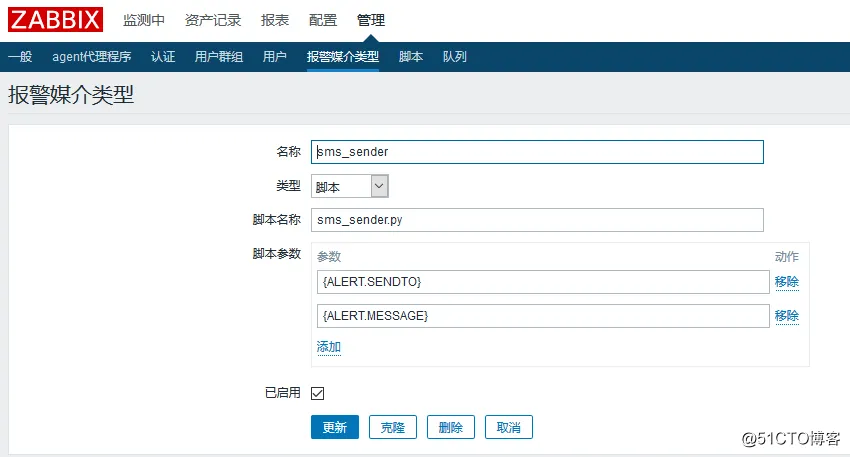Click 添加 to add a parameter
This screenshot has height=457, width=850.
(x=329, y=347)
